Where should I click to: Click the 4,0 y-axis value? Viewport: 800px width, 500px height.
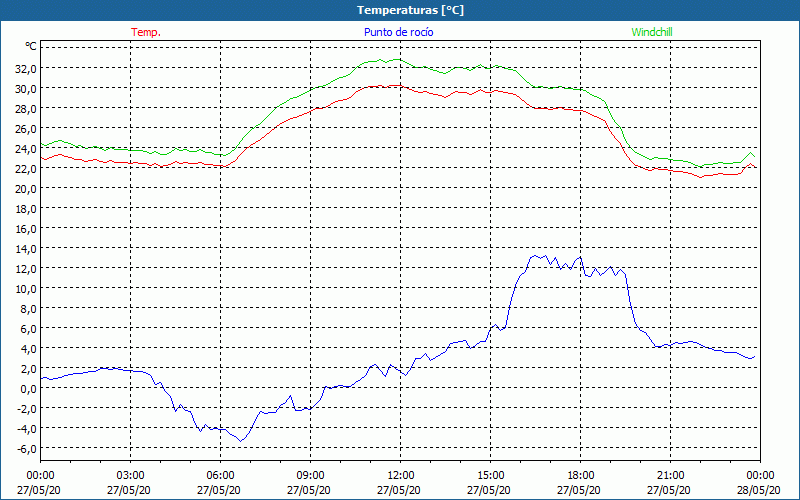point(29,348)
